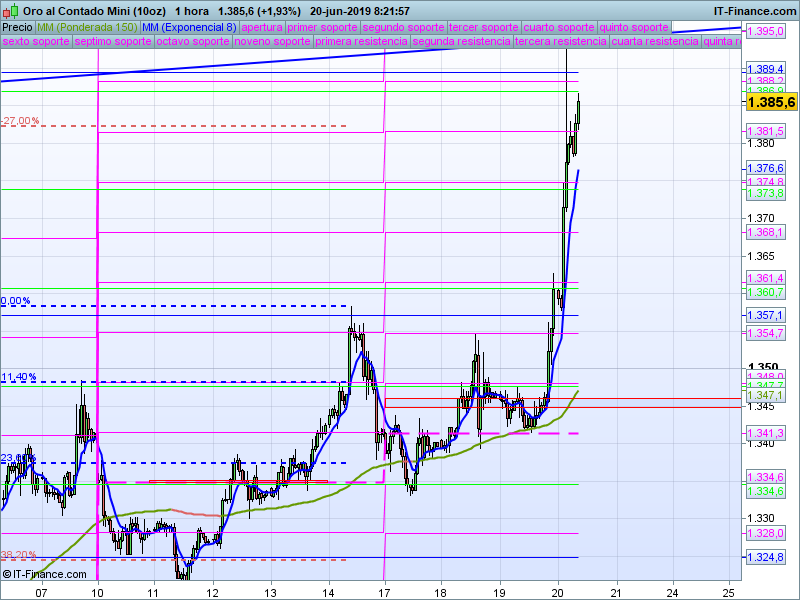
Task: Click the magenta 1.361,4 price label
Action: pyautogui.click(x=765, y=278)
